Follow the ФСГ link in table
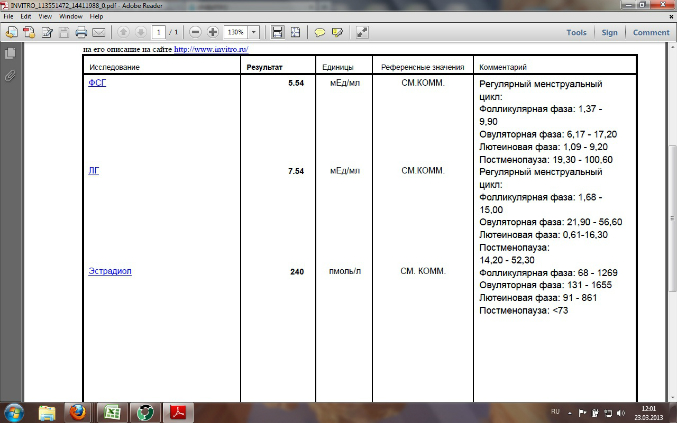 click(x=97, y=84)
